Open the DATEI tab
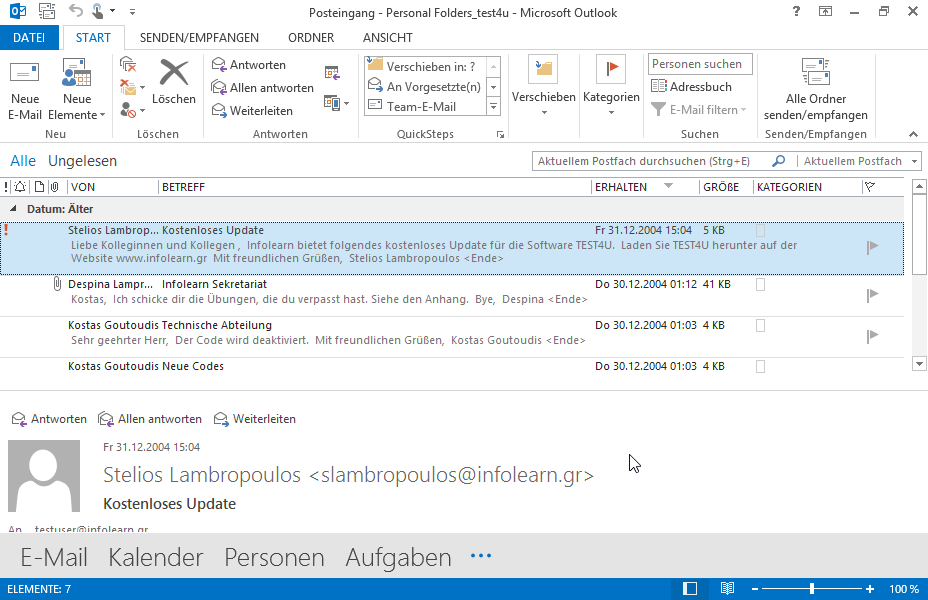Image resolution: width=928 pixels, height=600 pixels. pyautogui.click(x=29, y=37)
